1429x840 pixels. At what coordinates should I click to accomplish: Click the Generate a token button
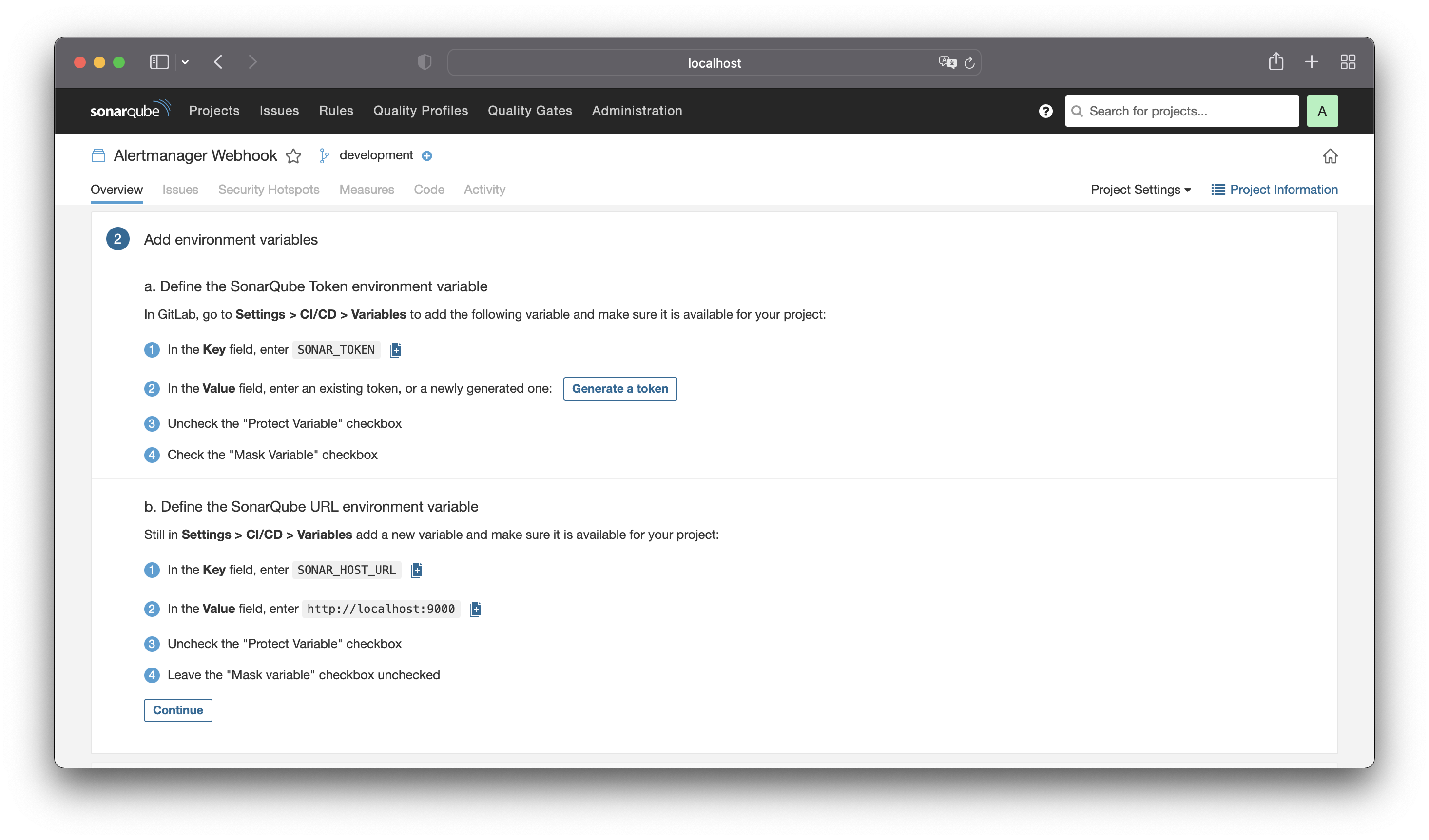click(620, 389)
